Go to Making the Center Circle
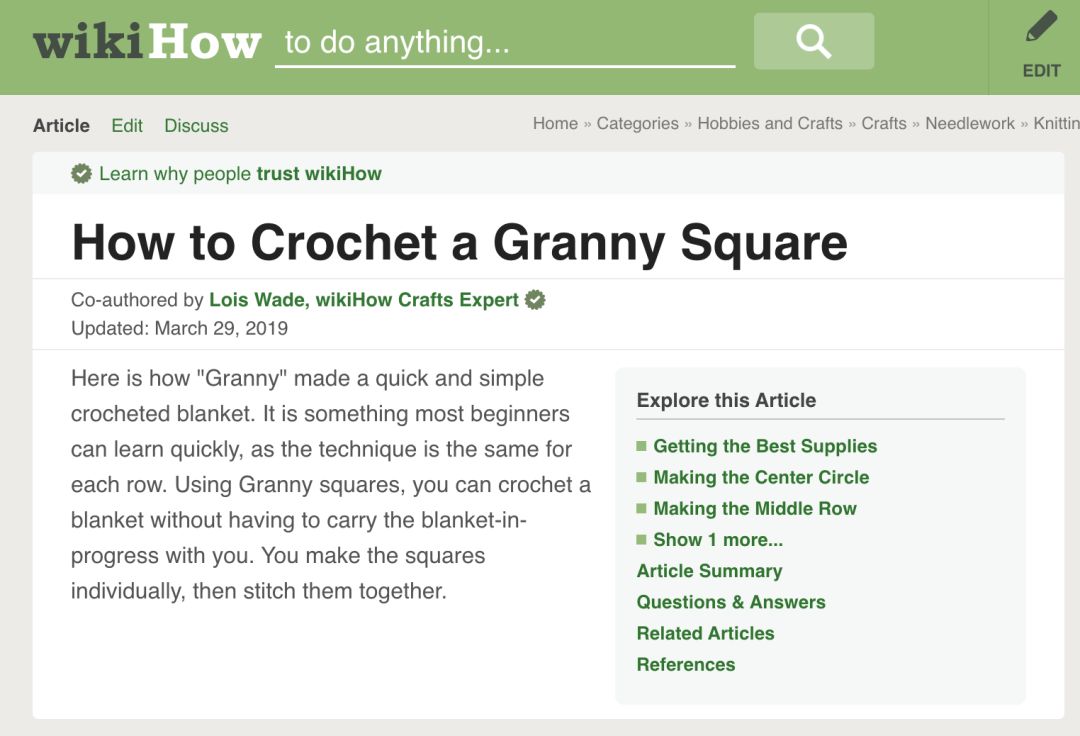This screenshot has height=736, width=1080. tap(760, 478)
